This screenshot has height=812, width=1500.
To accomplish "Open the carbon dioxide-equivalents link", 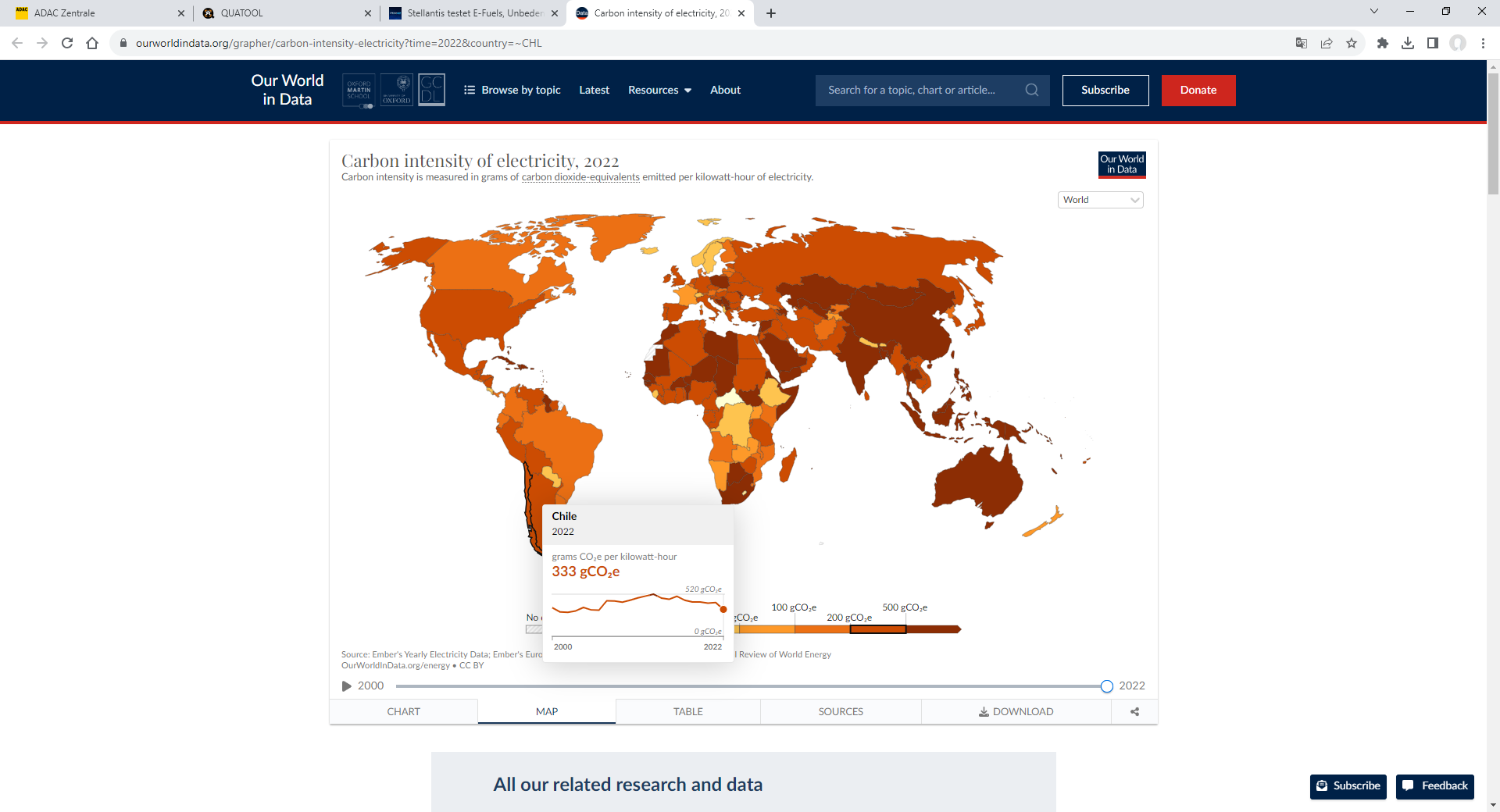I will point(580,177).
